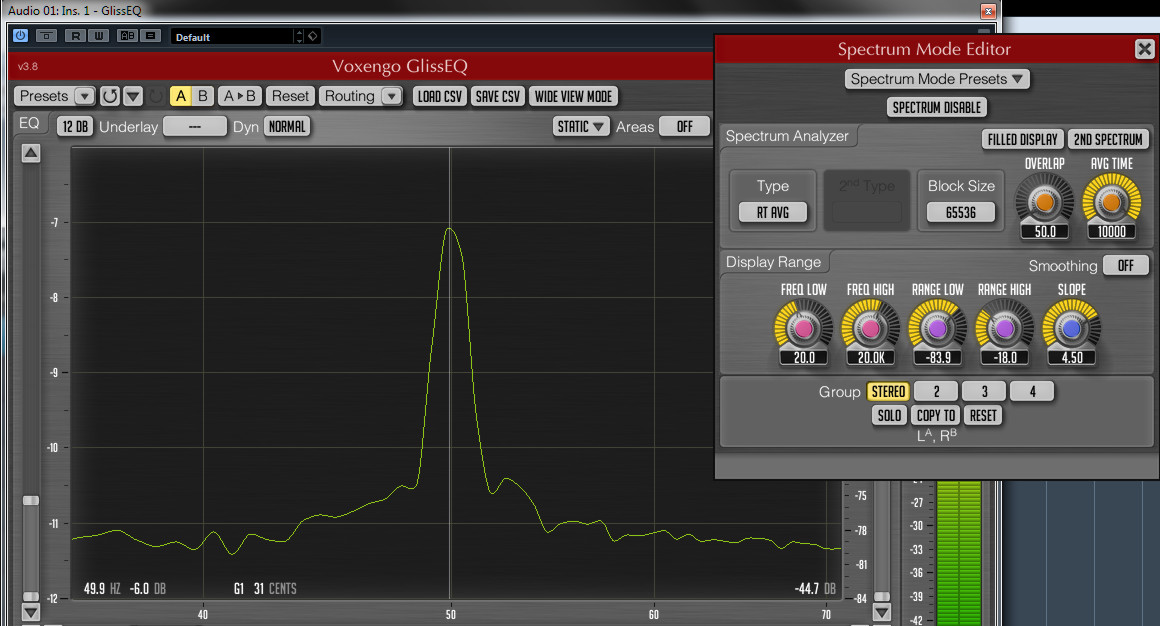Toggle Wide View Mode
Screen dimensions: 1160x626
tap(573, 96)
